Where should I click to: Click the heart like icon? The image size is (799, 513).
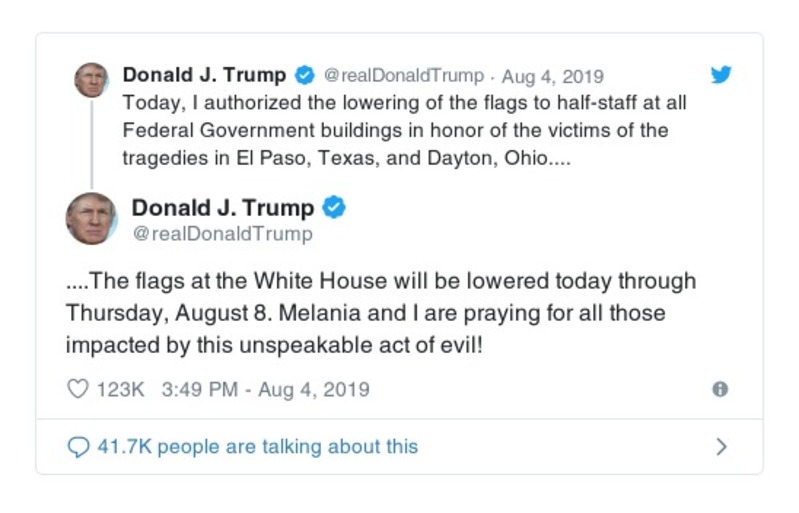(77, 390)
